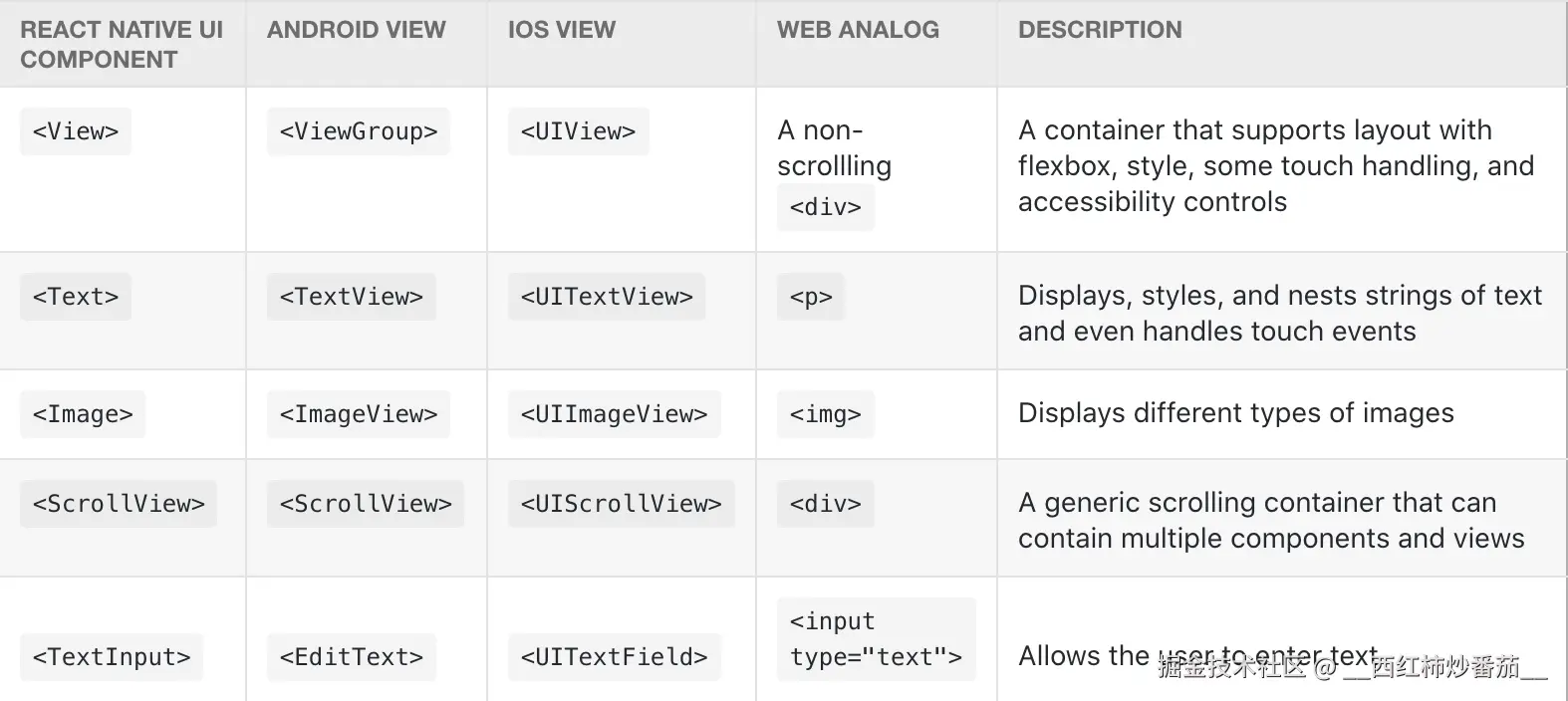Select the <Text> component code tag
Viewport: 1568px width, 701px height.
[x=76, y=297]
